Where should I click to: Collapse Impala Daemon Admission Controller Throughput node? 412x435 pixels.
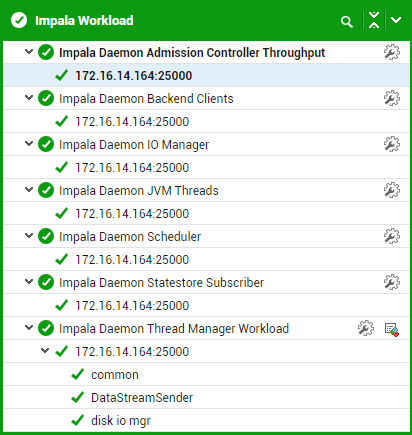29,52
